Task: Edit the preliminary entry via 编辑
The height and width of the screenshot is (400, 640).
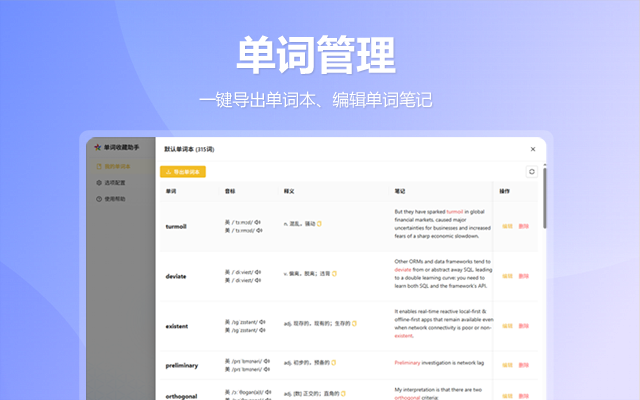Action: (507, 365)
